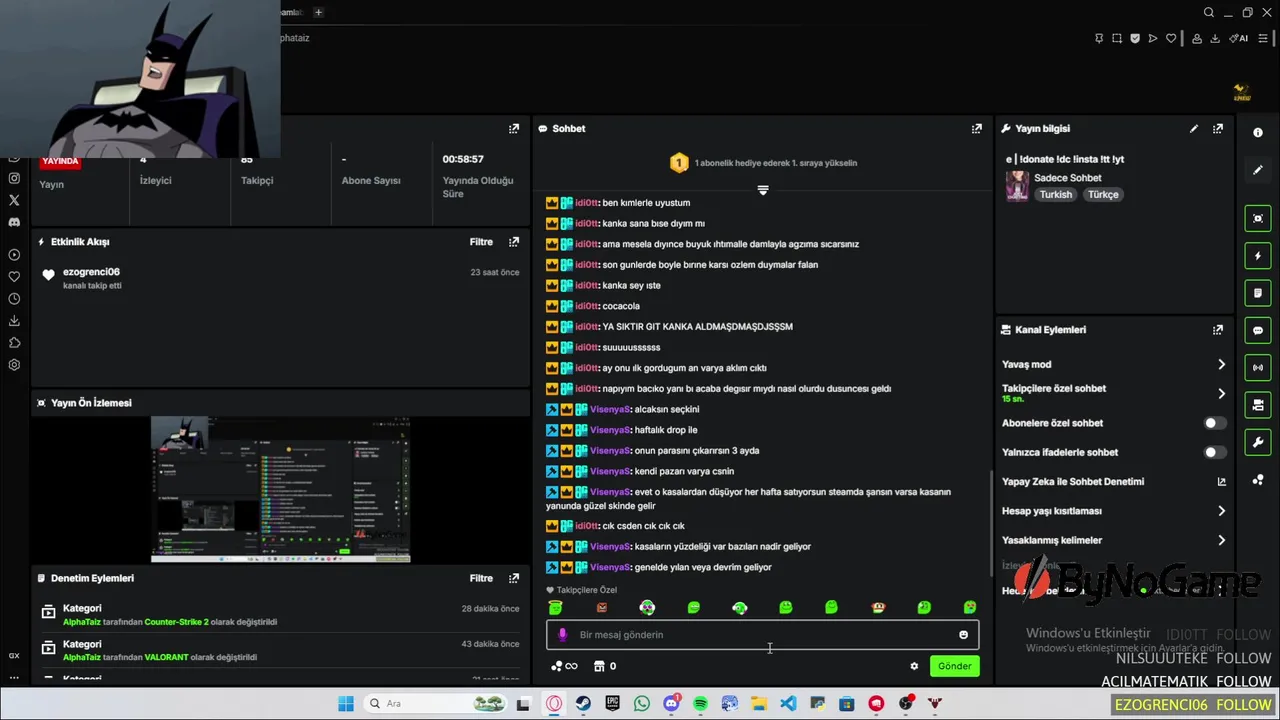This screenshot has width=1280, height=720.
Task: Pop out the Sohbet chat panel
Action: click(x=977, y=128)
